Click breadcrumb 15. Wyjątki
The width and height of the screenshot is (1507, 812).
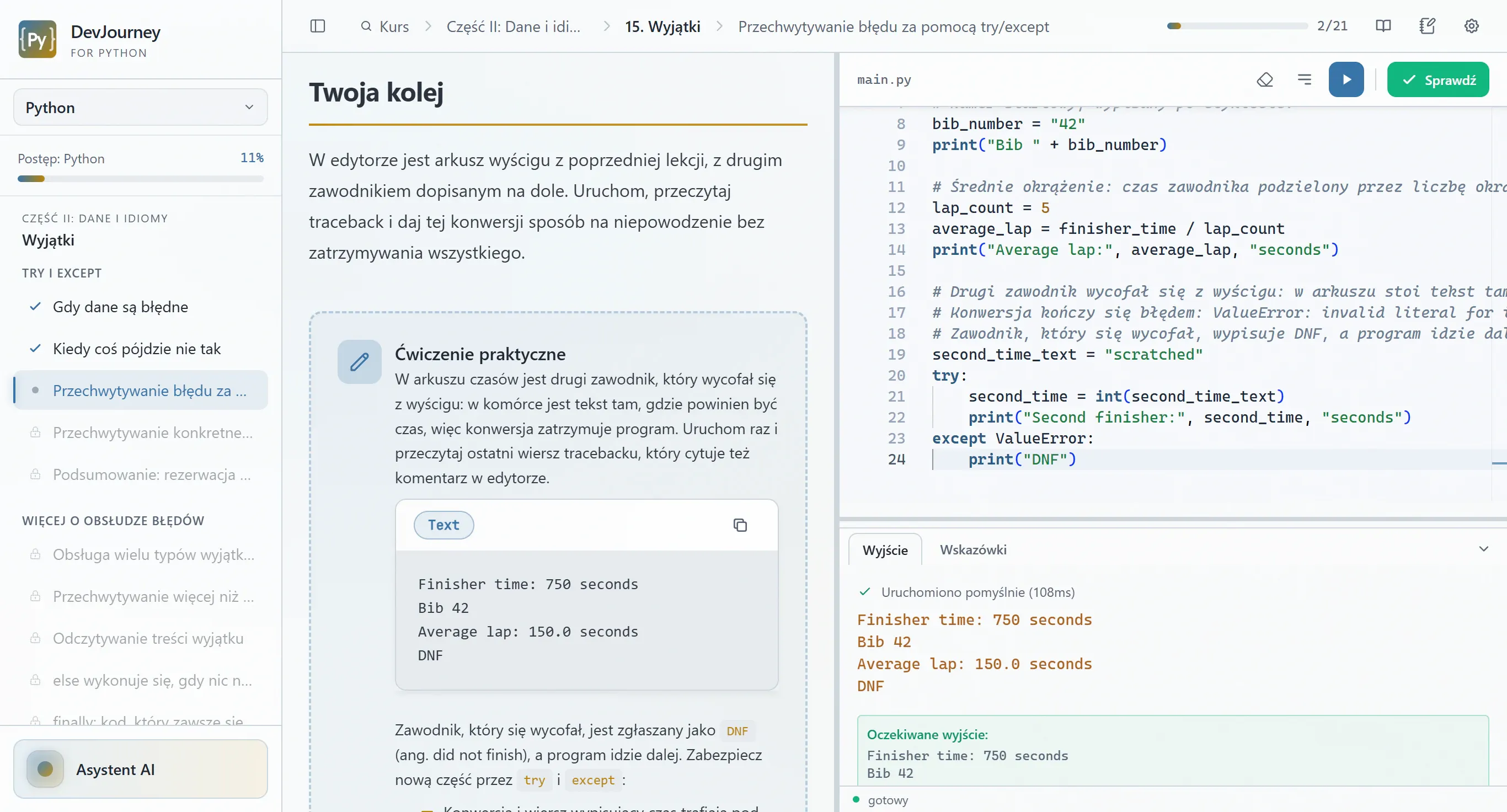(662, 26)
